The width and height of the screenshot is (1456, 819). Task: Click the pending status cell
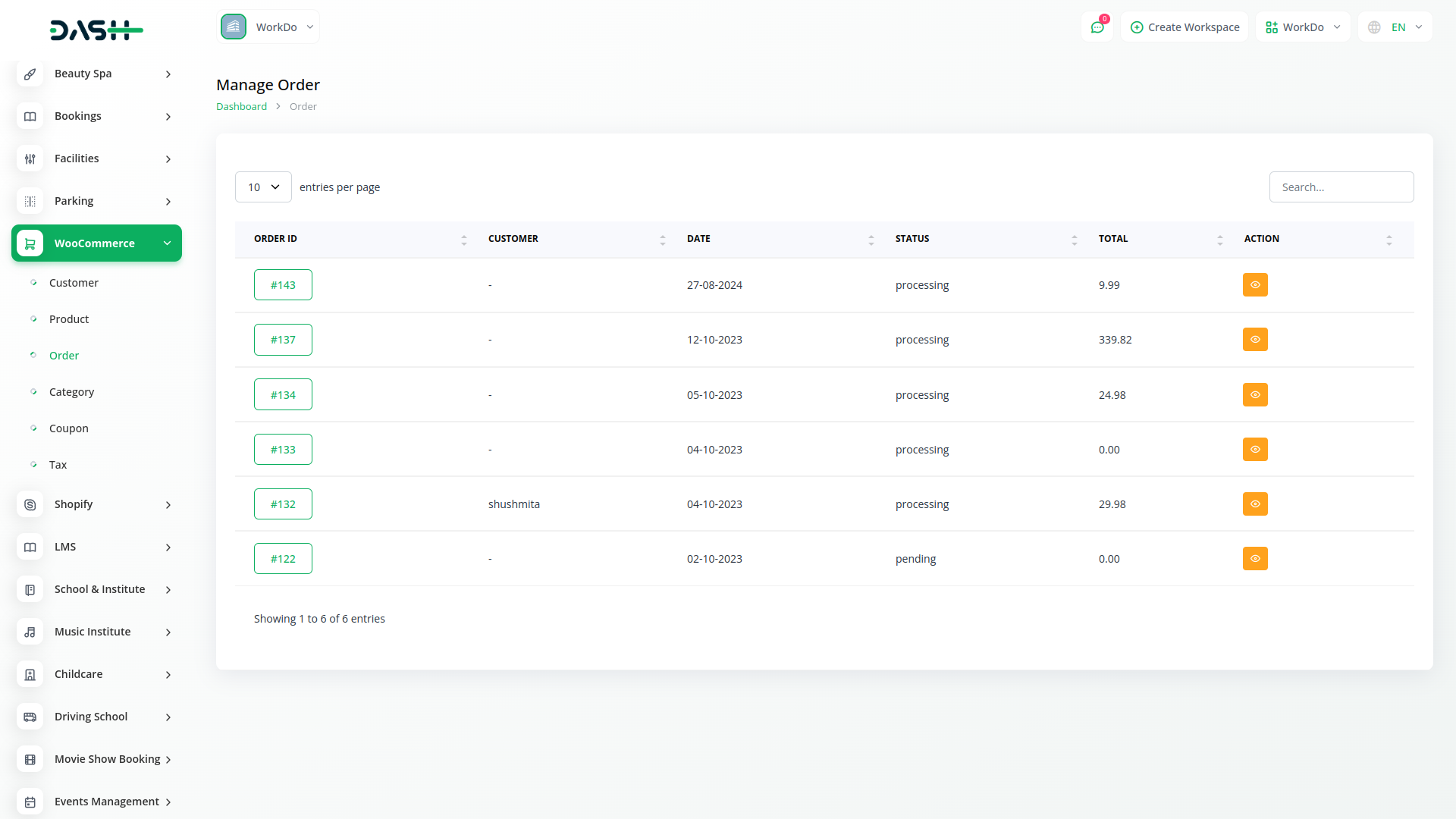(x=915, y=559)
